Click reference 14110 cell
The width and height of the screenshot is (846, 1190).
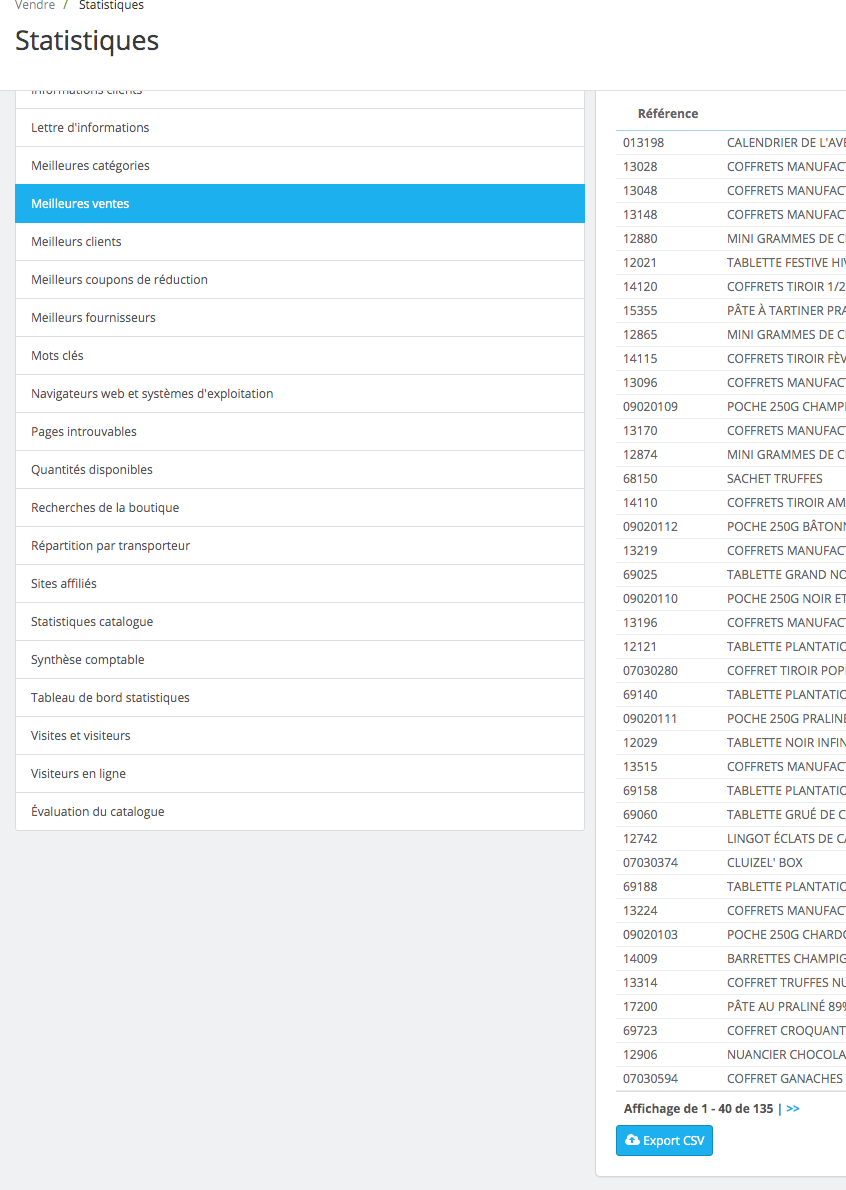tap(640, 502)
